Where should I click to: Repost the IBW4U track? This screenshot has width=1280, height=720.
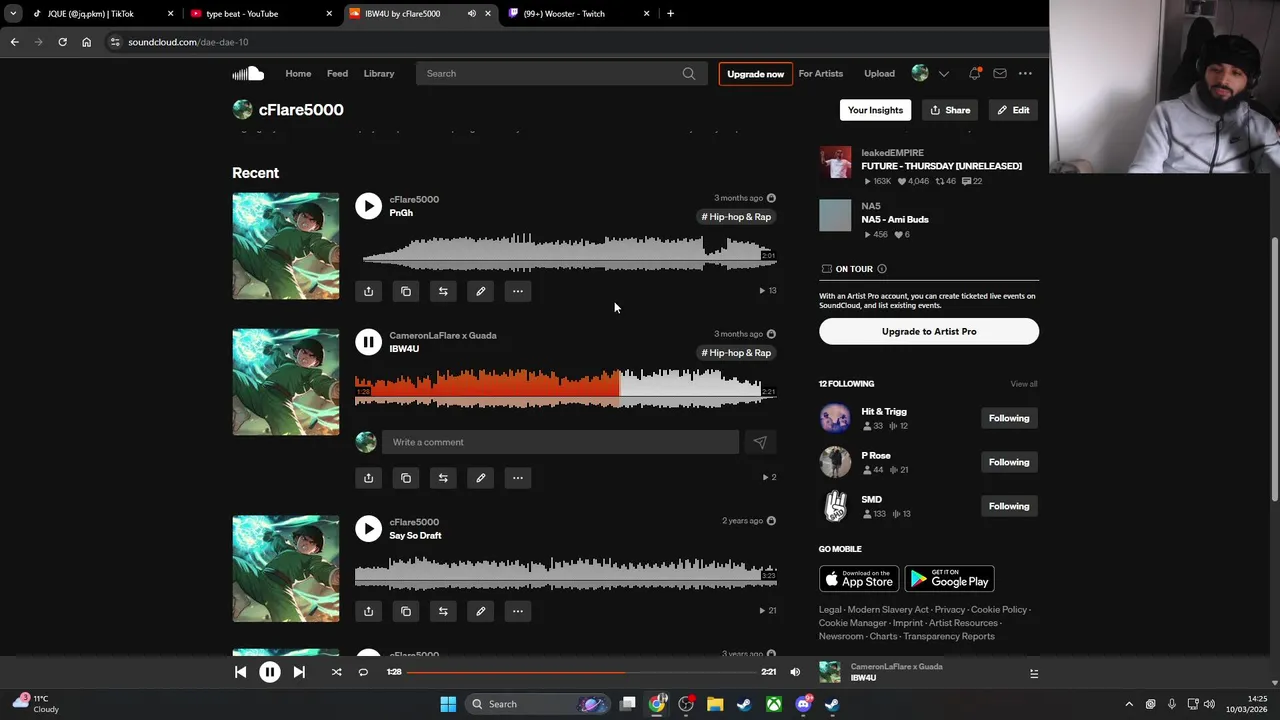pos(443,478)
